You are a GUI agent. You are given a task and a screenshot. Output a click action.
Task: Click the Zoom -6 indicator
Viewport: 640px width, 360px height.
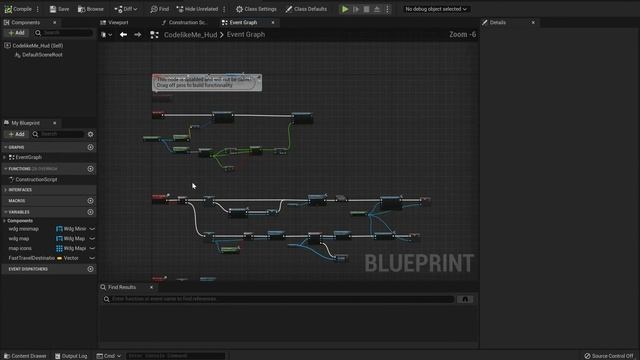[462, 34]
